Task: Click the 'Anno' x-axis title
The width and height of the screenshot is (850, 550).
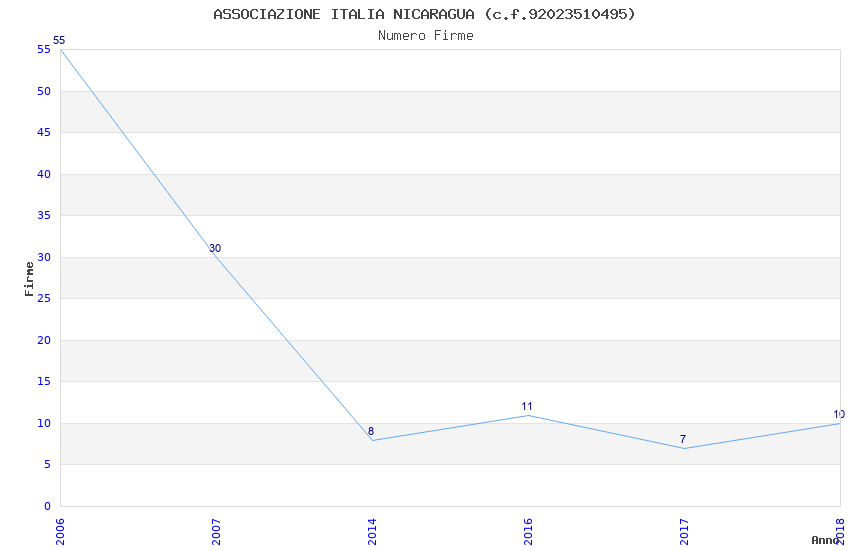Action: 824,540
